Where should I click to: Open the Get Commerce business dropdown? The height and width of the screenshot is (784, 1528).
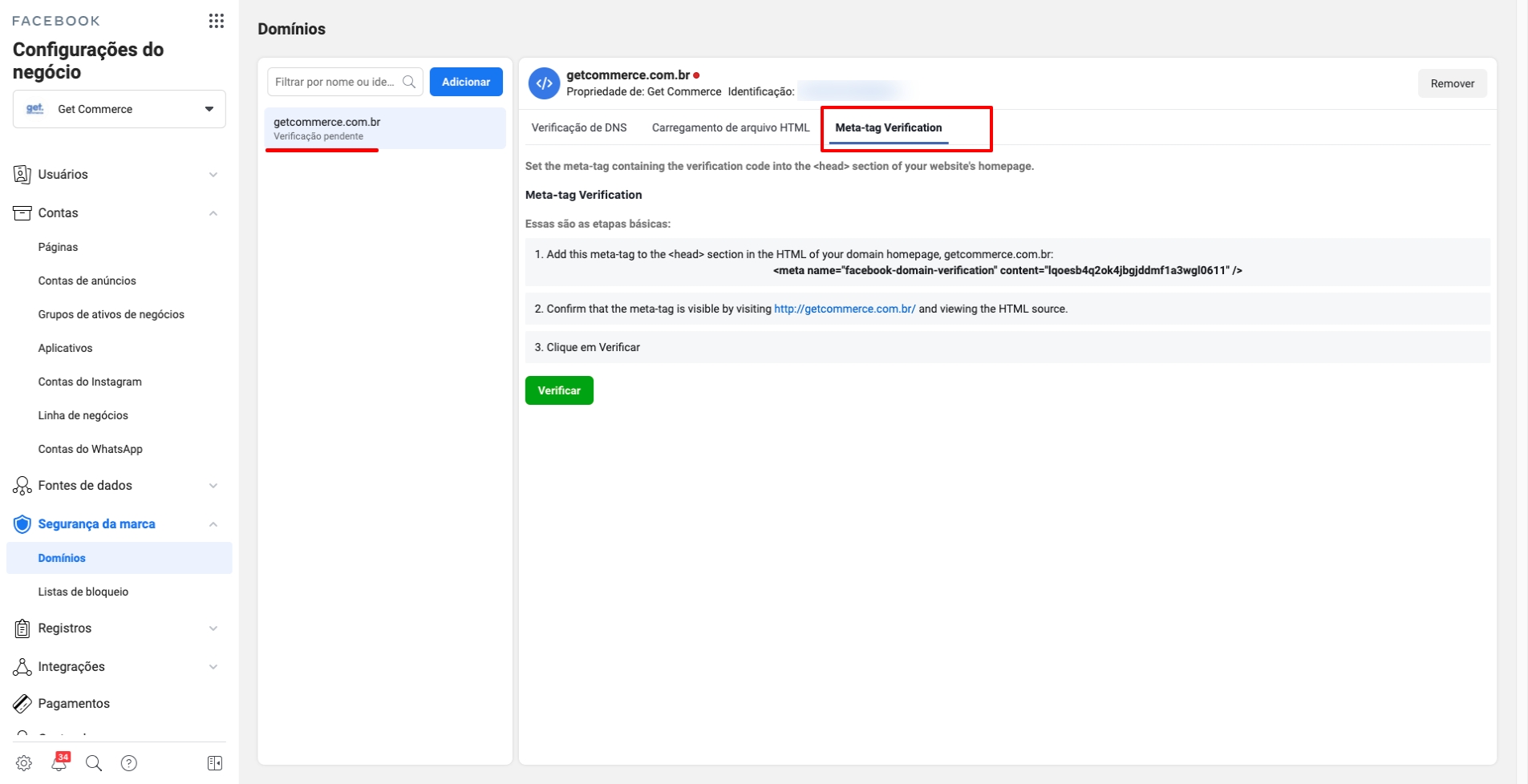coord(120,109)
